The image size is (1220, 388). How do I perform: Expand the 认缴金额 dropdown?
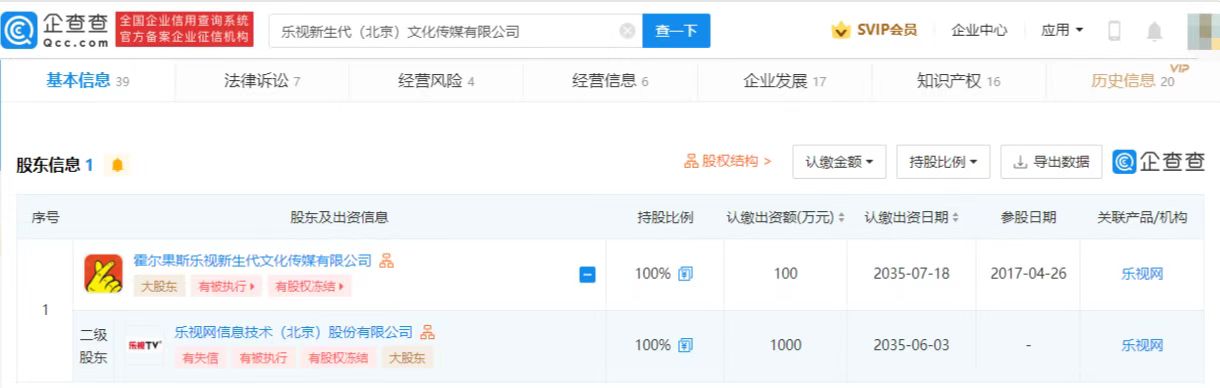tap(839, 162)
